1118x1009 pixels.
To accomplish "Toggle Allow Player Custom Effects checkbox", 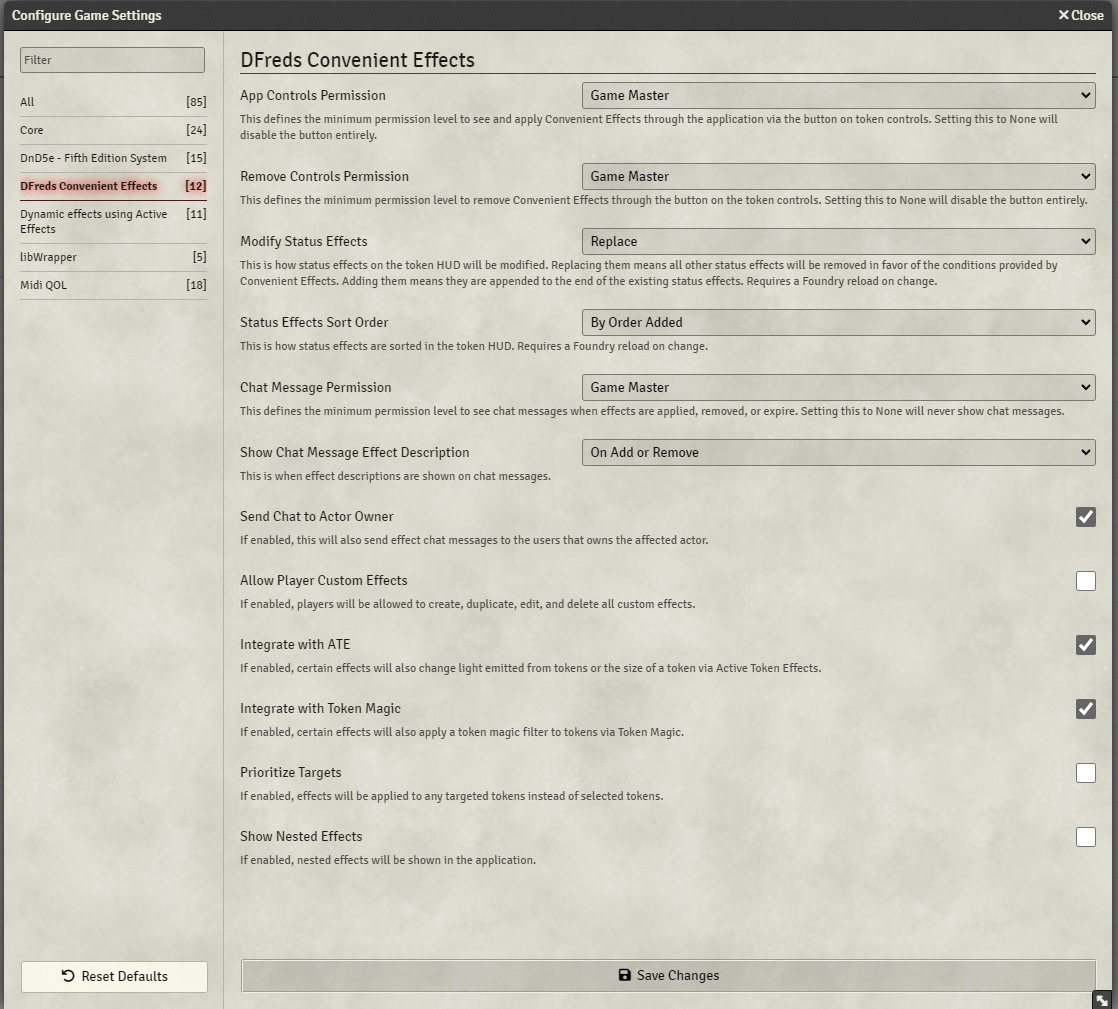I will (x=1085, y=581).
